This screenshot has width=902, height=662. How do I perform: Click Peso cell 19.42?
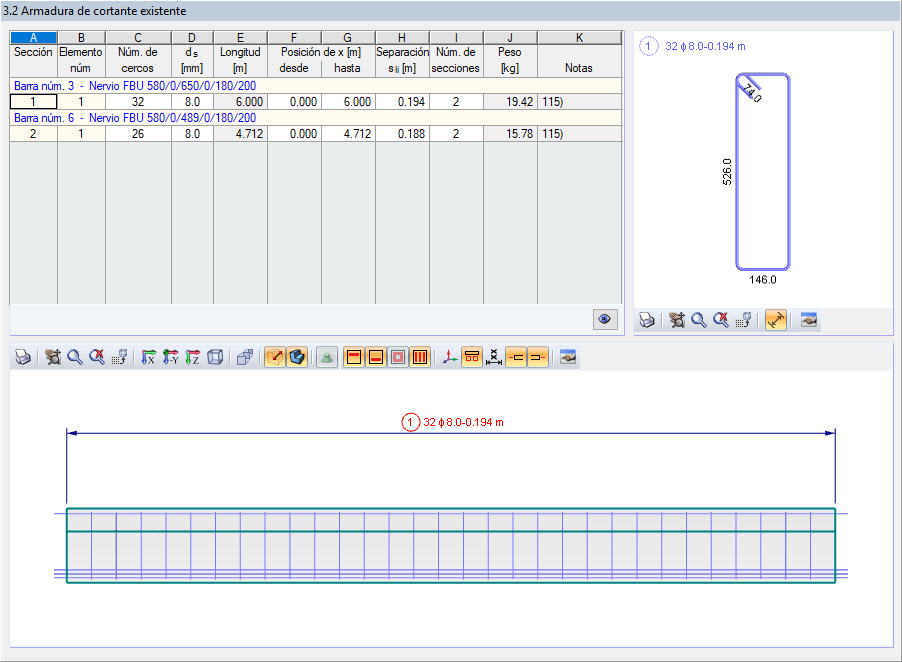click(510, 102)
